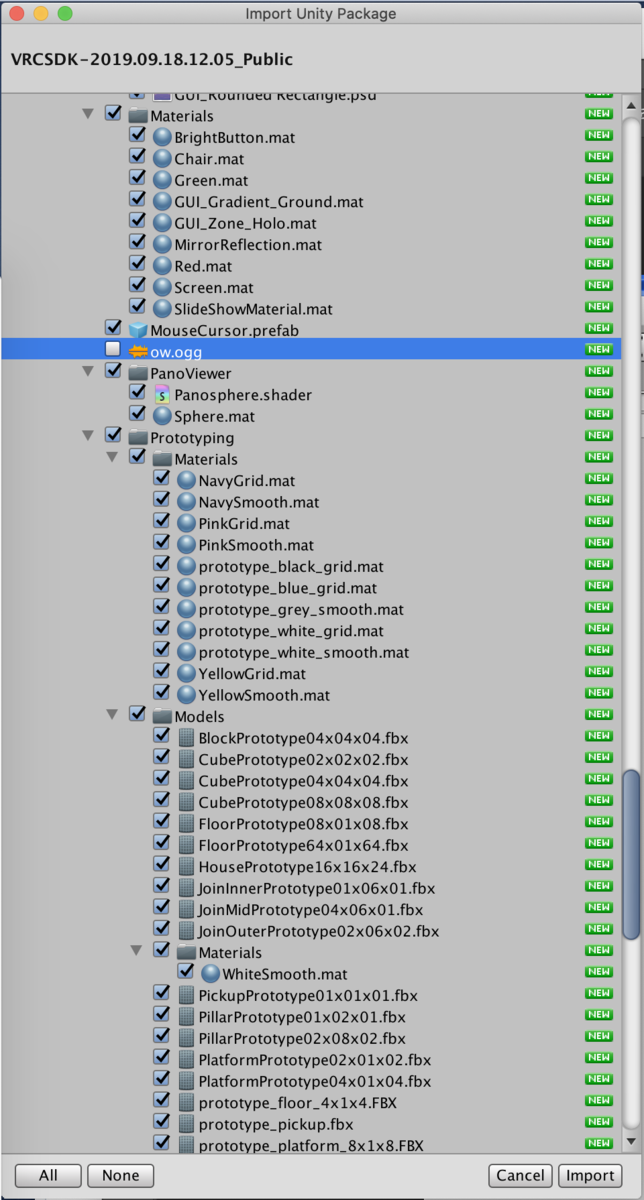Click the Prototyping folder icon

pyautogui.click(x=138, y=437)
